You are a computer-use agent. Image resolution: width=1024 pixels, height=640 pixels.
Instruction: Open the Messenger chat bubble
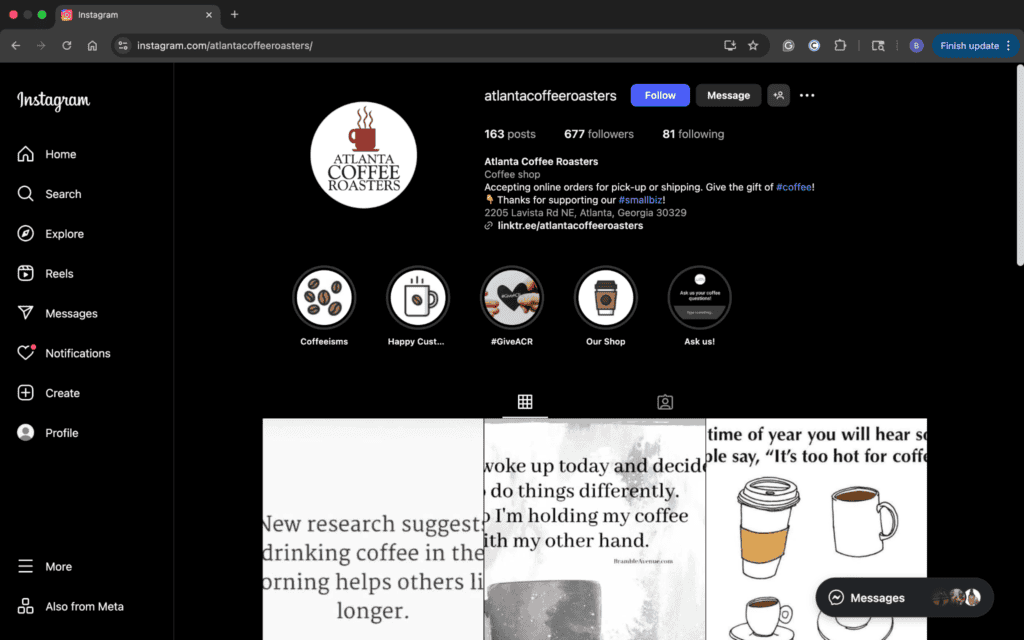click(834, 597)
